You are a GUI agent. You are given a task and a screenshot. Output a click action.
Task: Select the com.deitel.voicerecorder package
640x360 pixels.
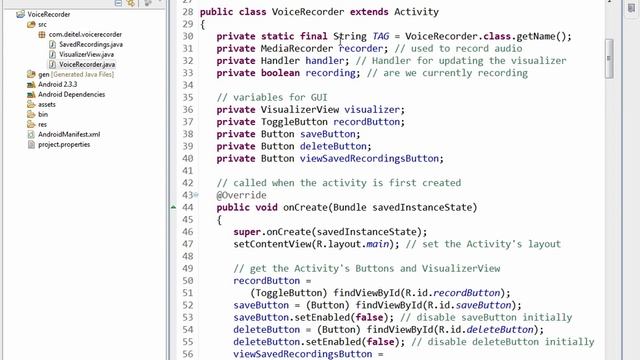pos(85,34)
